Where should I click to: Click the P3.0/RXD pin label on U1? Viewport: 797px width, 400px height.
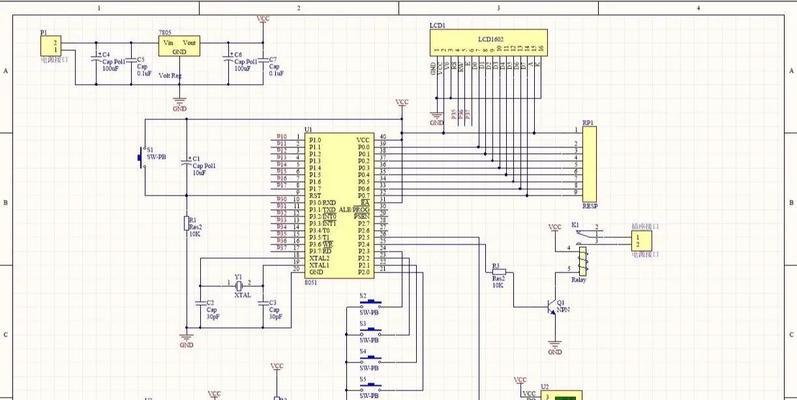coord(321,202)
